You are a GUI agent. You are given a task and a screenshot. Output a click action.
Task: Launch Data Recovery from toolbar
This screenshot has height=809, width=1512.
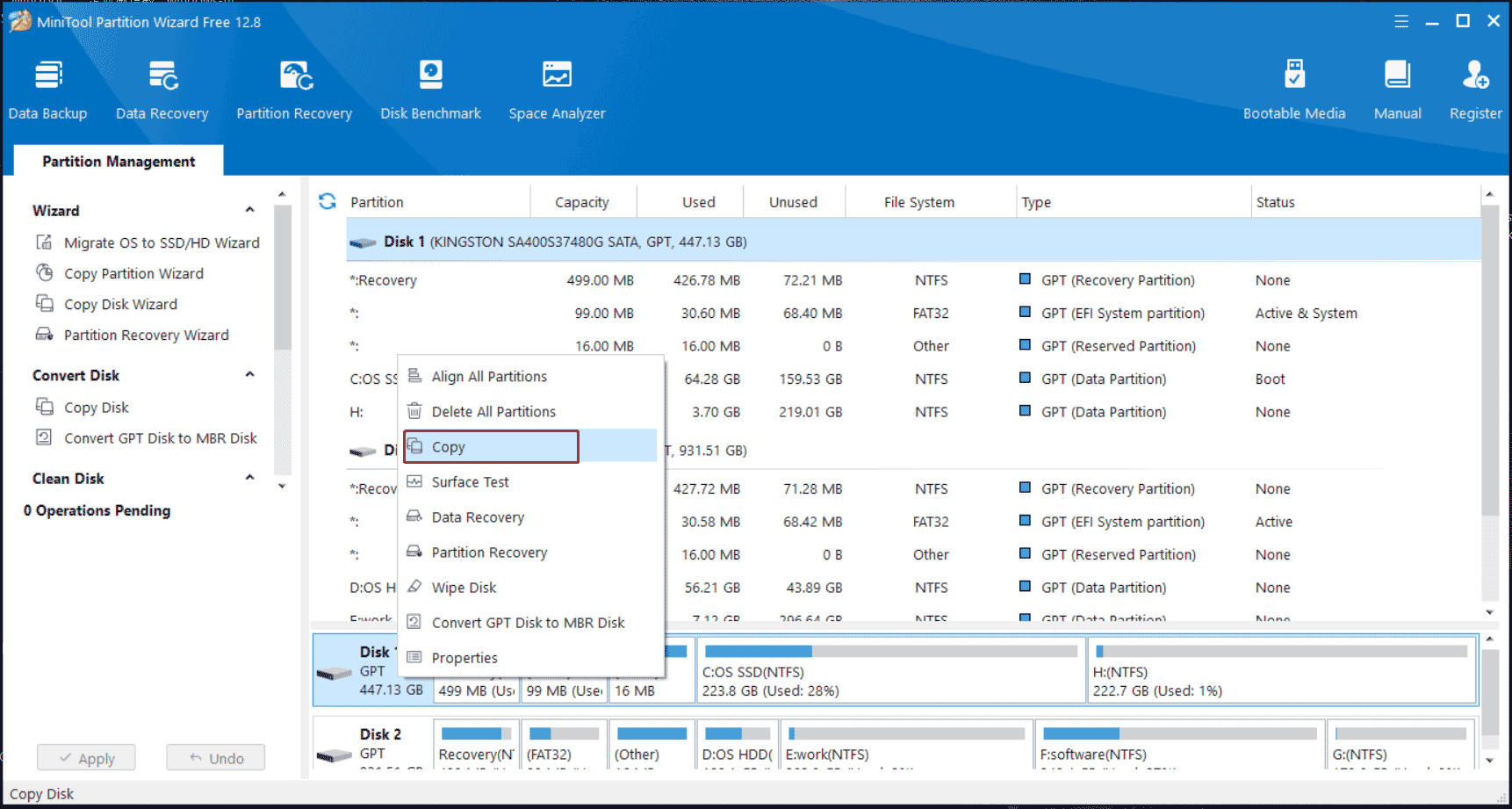click(162, 90)
